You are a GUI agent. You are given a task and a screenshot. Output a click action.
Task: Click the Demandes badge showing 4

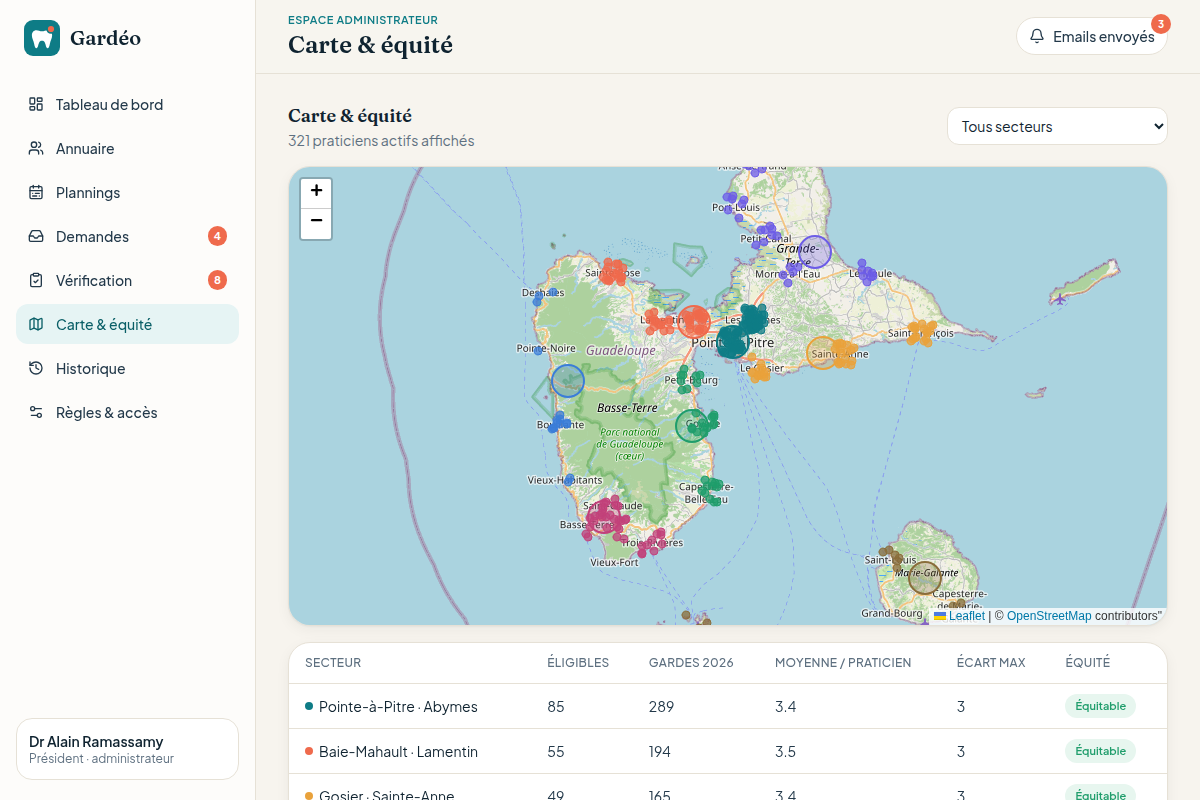coord(217,236)
